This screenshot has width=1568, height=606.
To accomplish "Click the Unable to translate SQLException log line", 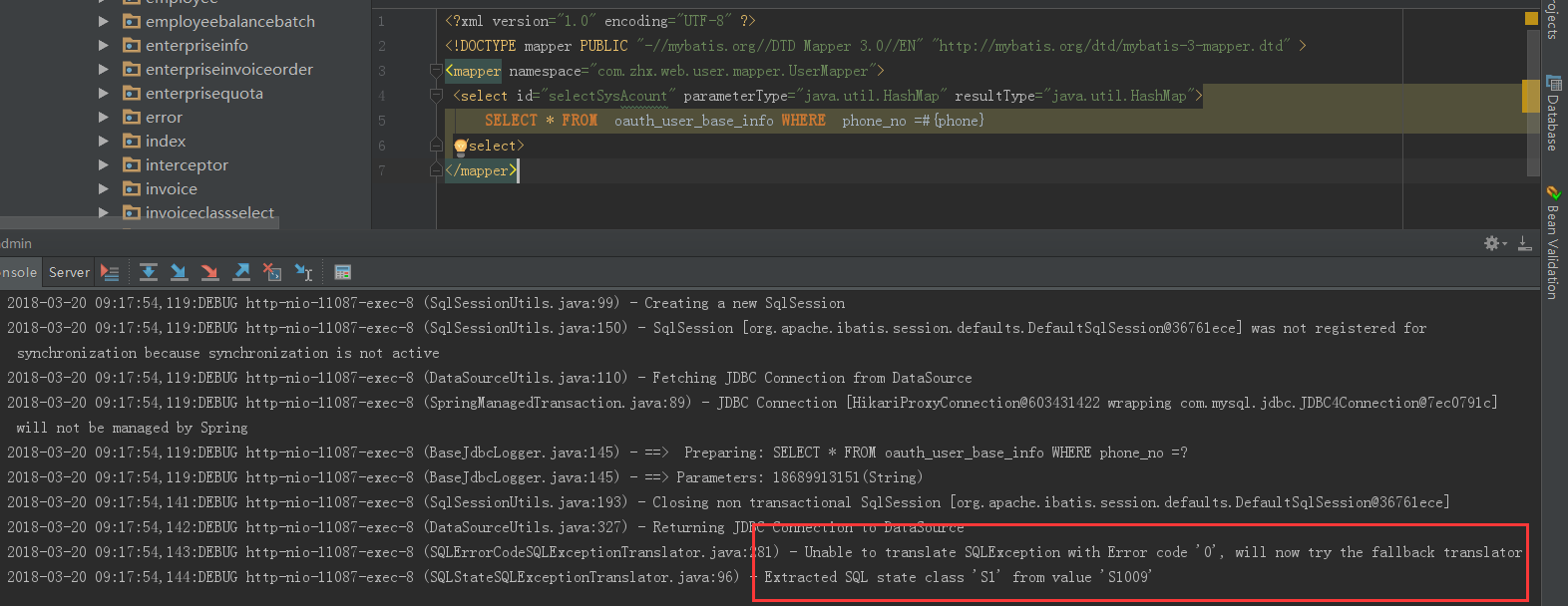I will tap(765, 552).
